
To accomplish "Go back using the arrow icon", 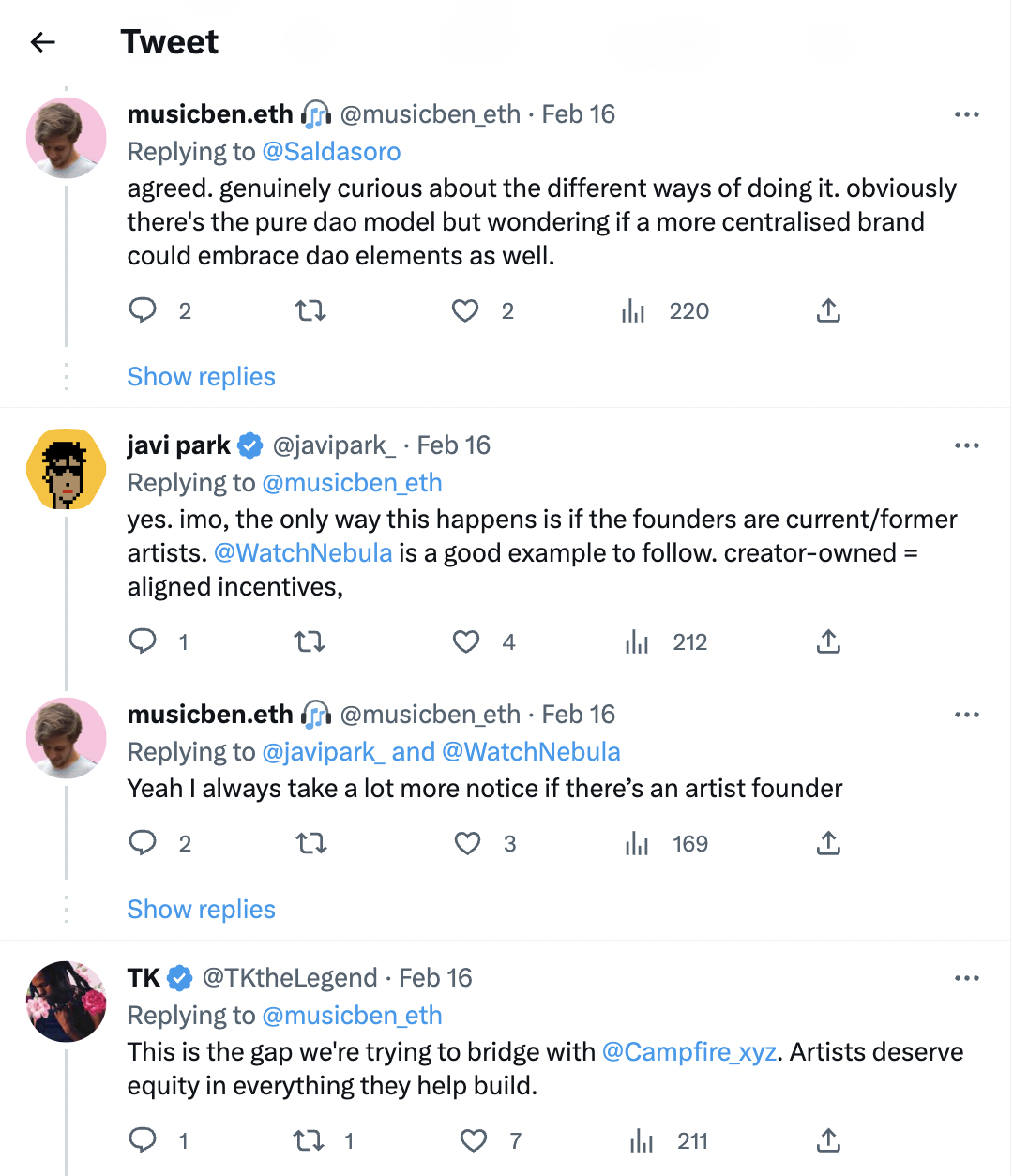I will coord(43,42).
